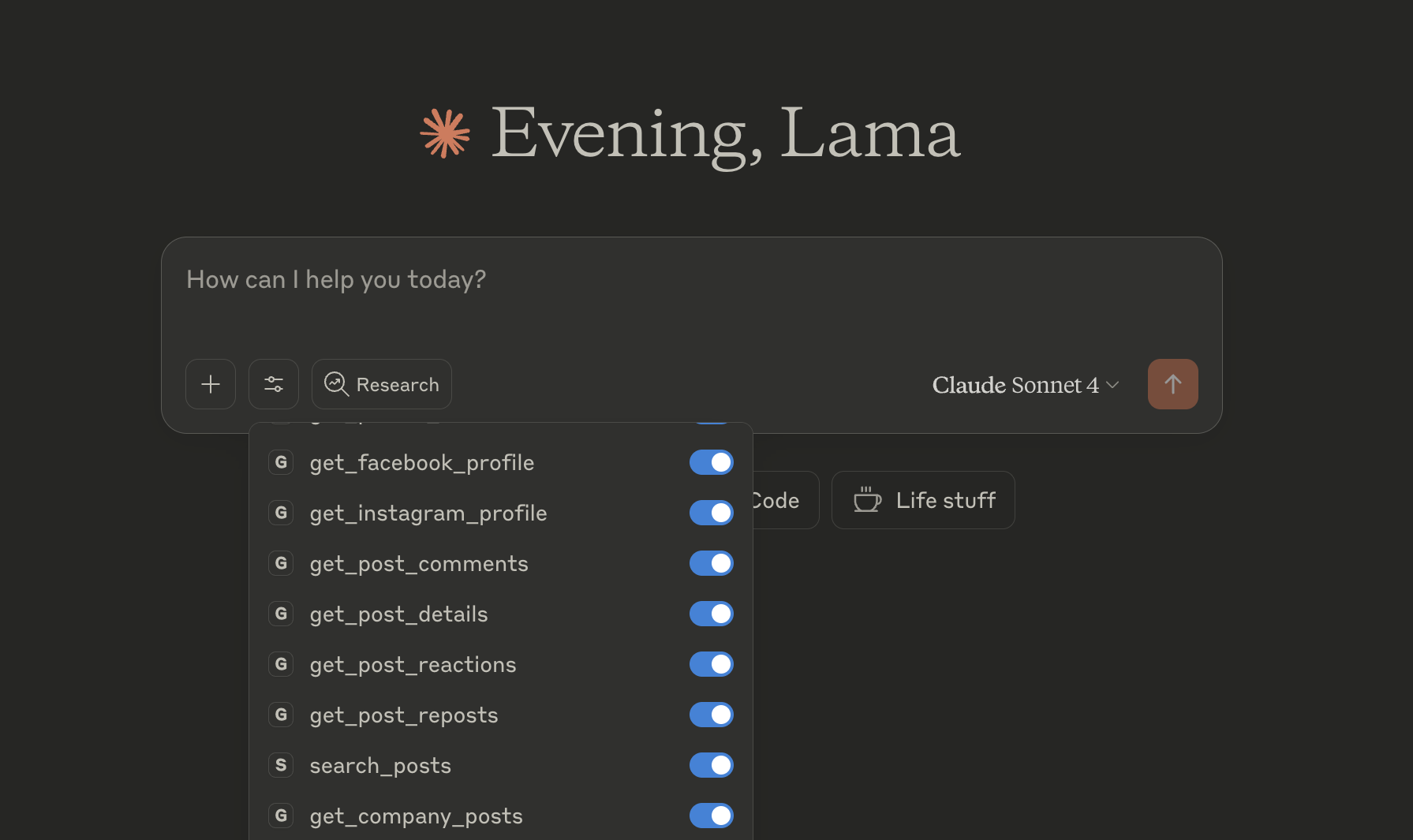
Task: Open the search and tools settings icon
Action: click(x=274, y=384)
